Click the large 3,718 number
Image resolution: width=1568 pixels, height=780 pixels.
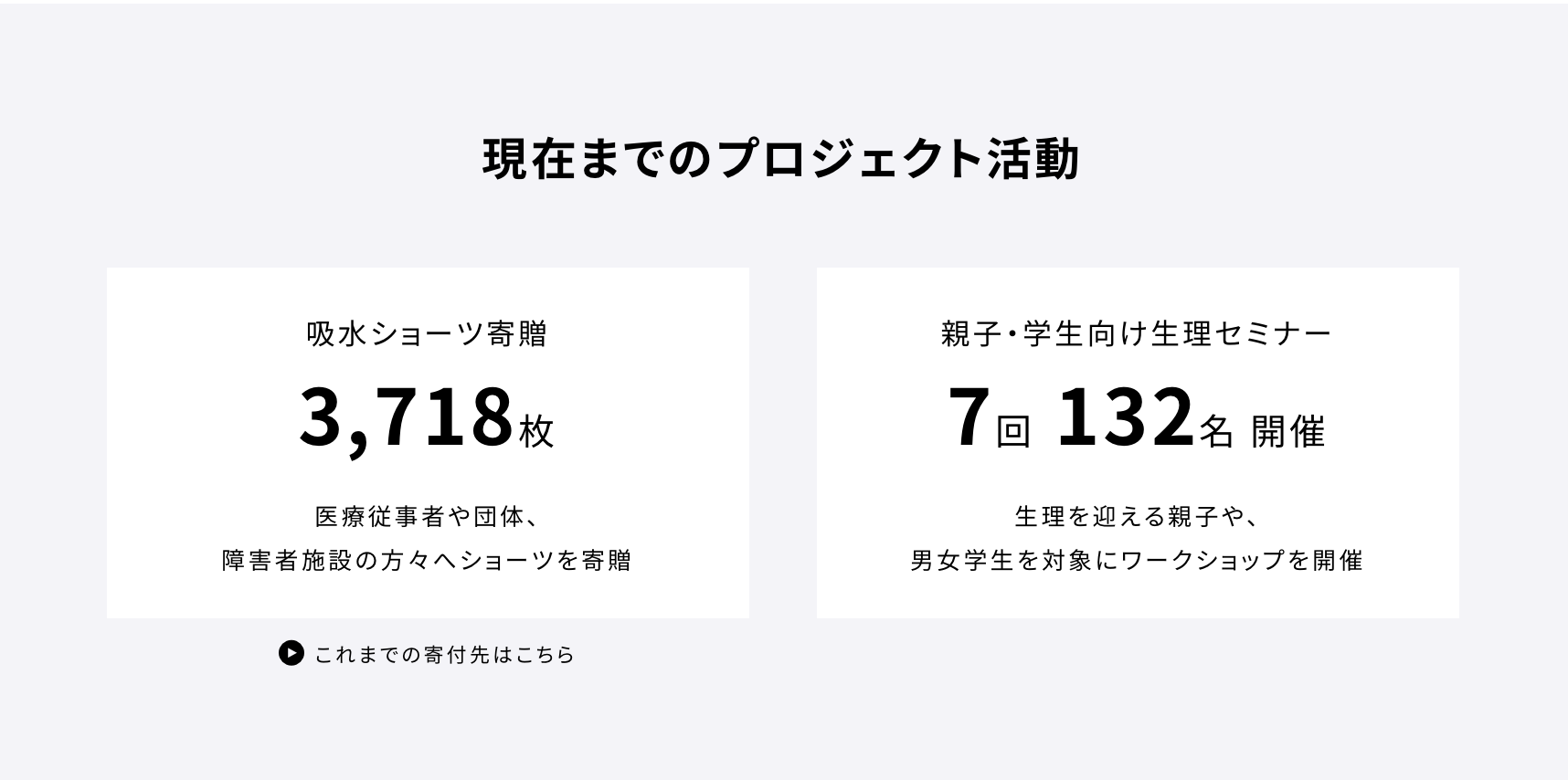tap(406, 418)
